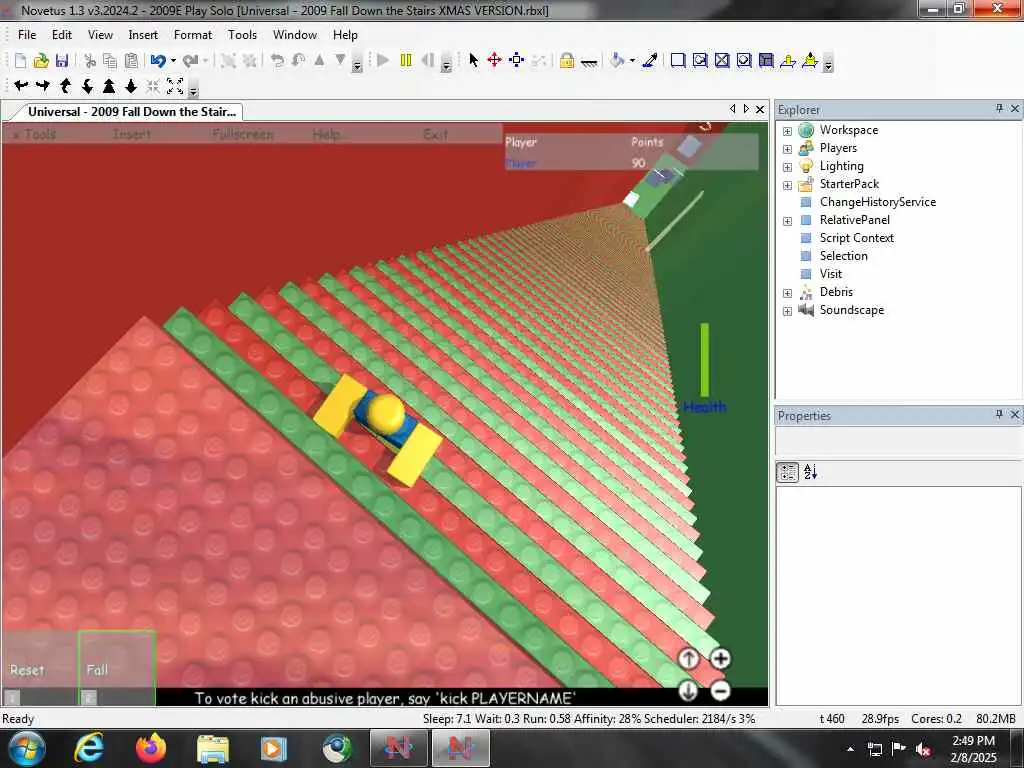Open a file with the folder icon
Screen dimensions: 1024x768
[41, 61]
